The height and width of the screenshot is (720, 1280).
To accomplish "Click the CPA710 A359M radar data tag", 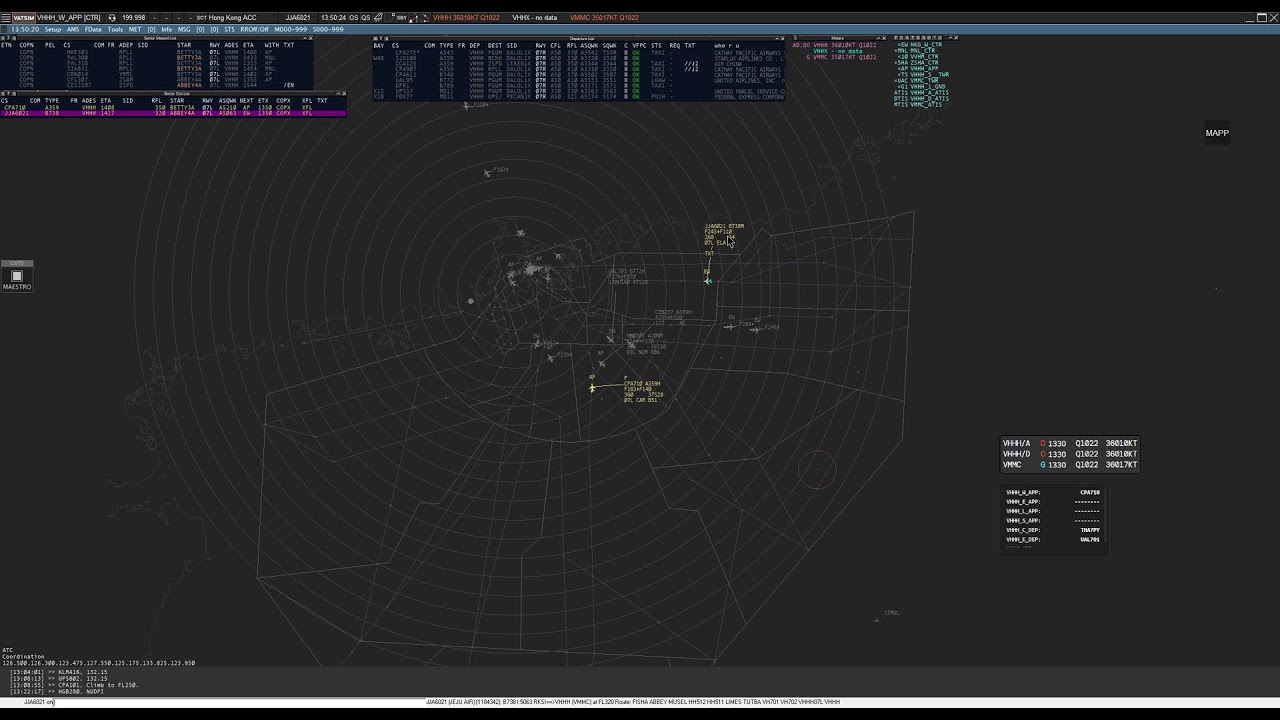I will click(x=642, y=391).
